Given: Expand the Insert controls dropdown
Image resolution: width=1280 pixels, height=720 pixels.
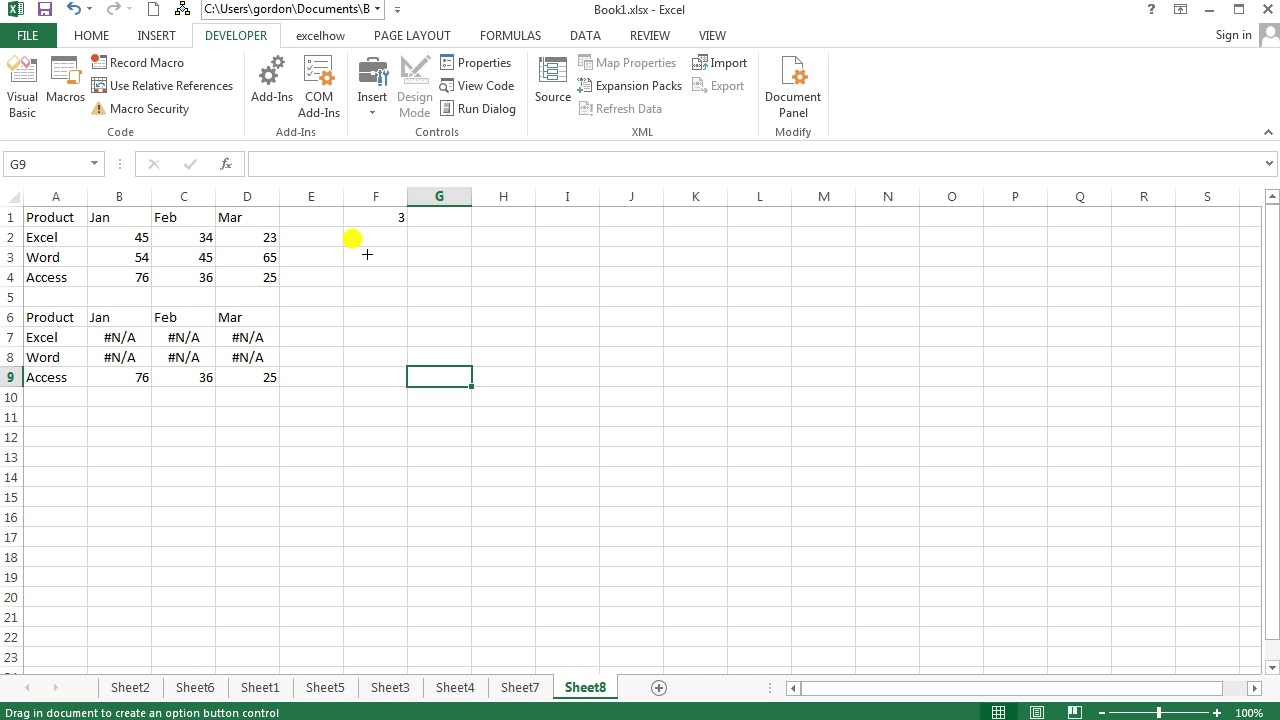Looking at the screenshot, I should tap(372, 112).
